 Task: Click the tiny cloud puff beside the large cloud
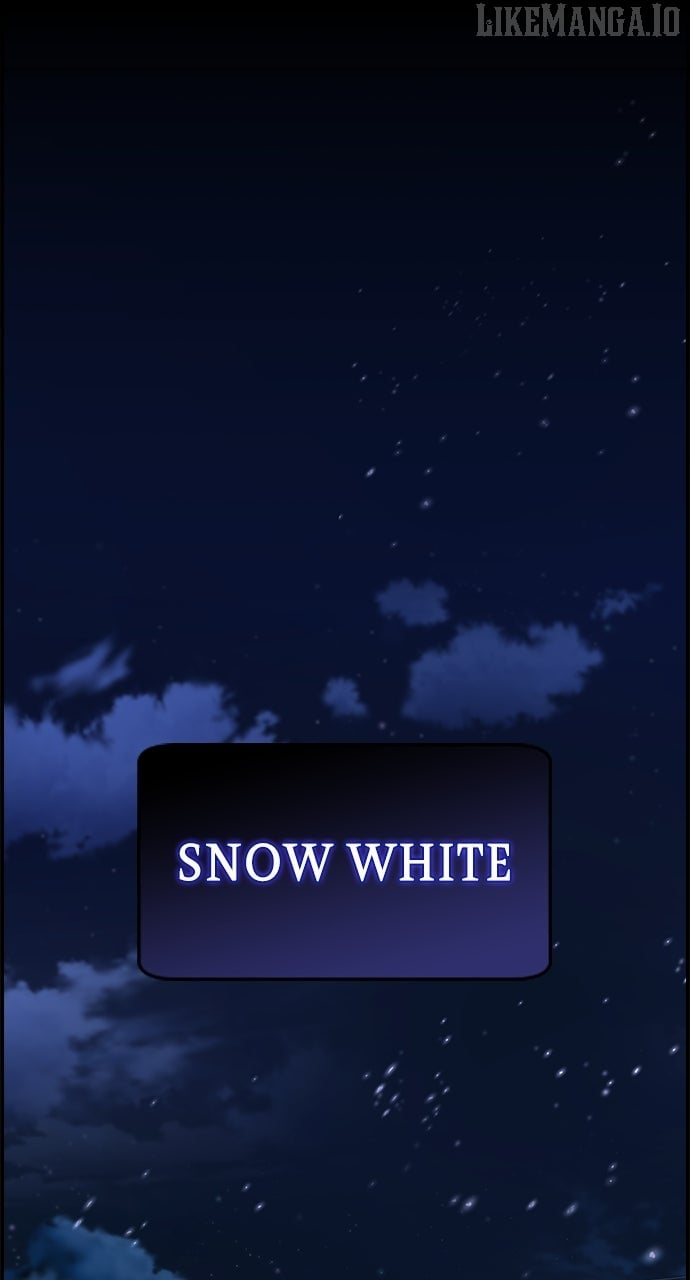[x=344, y=696]
